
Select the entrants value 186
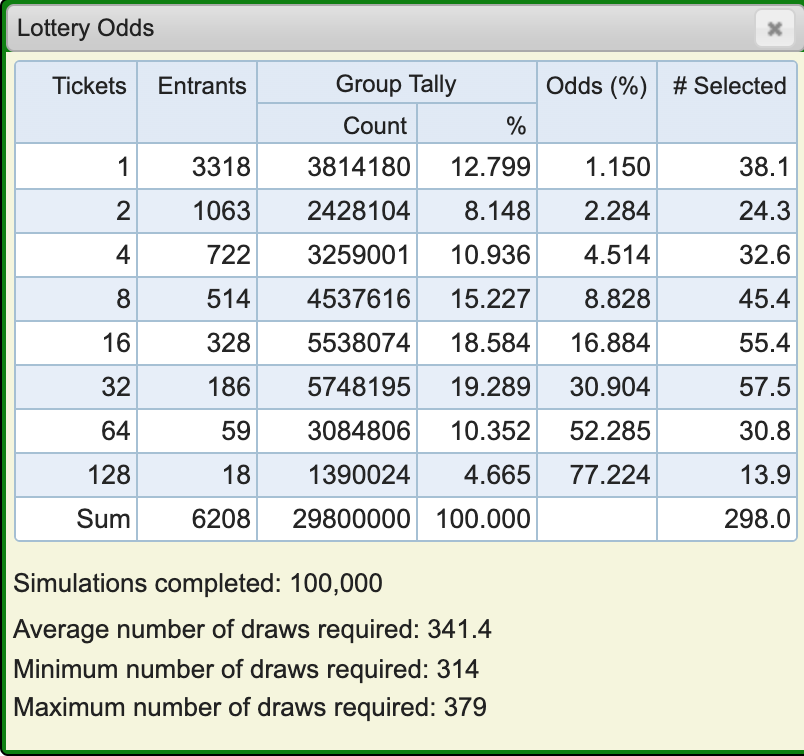pos(229,387)
